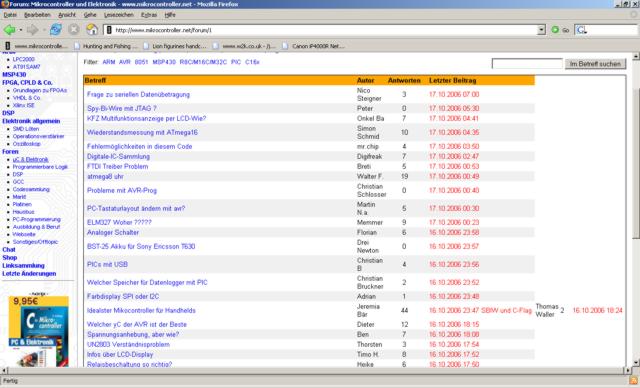Open thread 'FTDI Treiber Problem'
The width and height of the screenshot is (640, 388).
pos(118,166)
